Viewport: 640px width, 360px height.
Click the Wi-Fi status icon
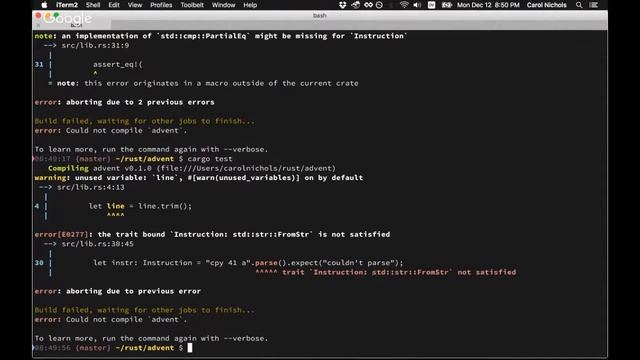coord(404,5)
